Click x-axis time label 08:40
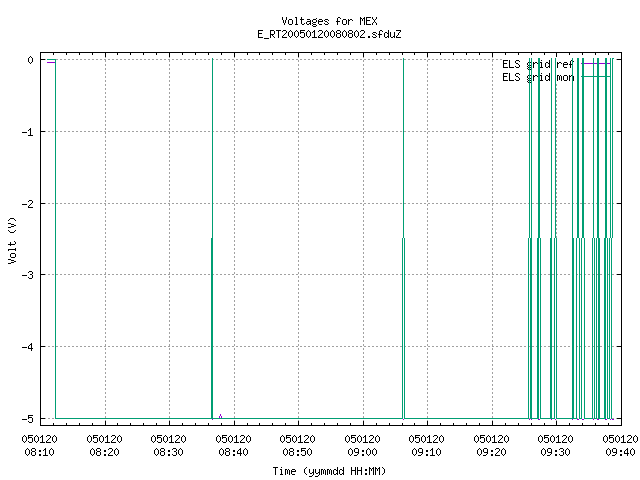640x480 pixels. point(233,452)
